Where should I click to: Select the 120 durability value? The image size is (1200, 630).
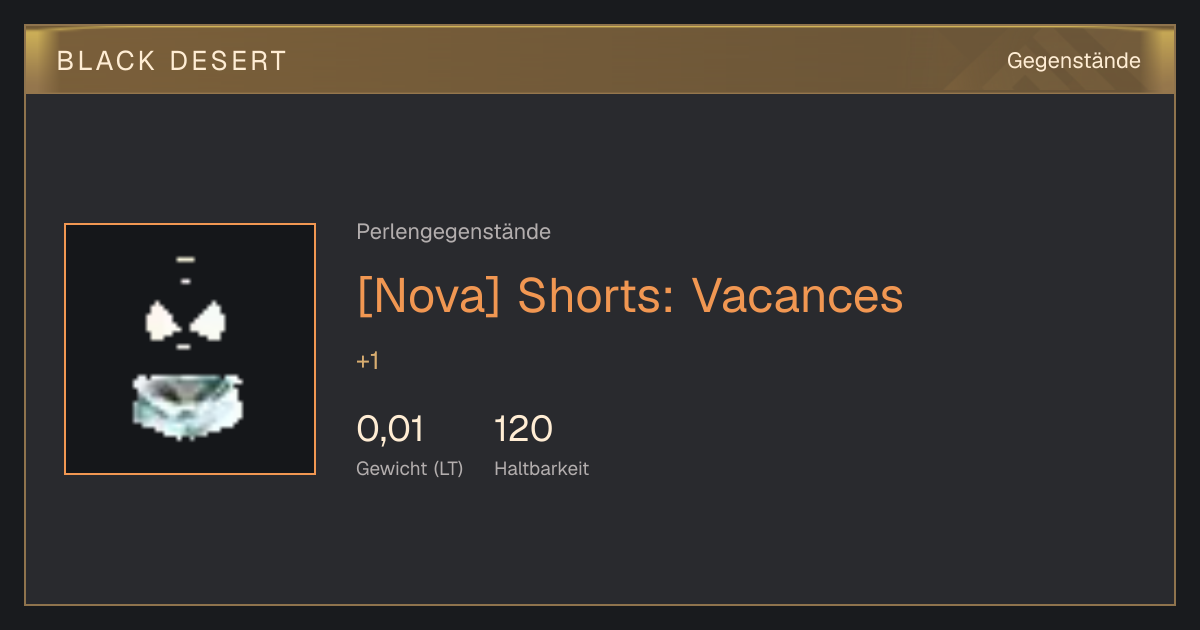tap(523, 429)
